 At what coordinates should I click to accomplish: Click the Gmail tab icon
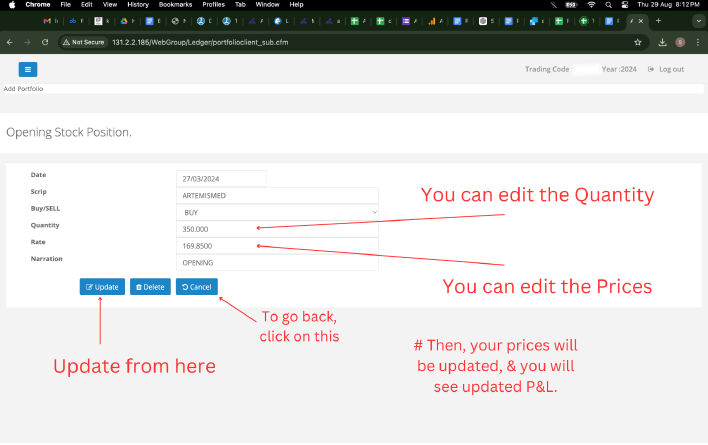46,20
